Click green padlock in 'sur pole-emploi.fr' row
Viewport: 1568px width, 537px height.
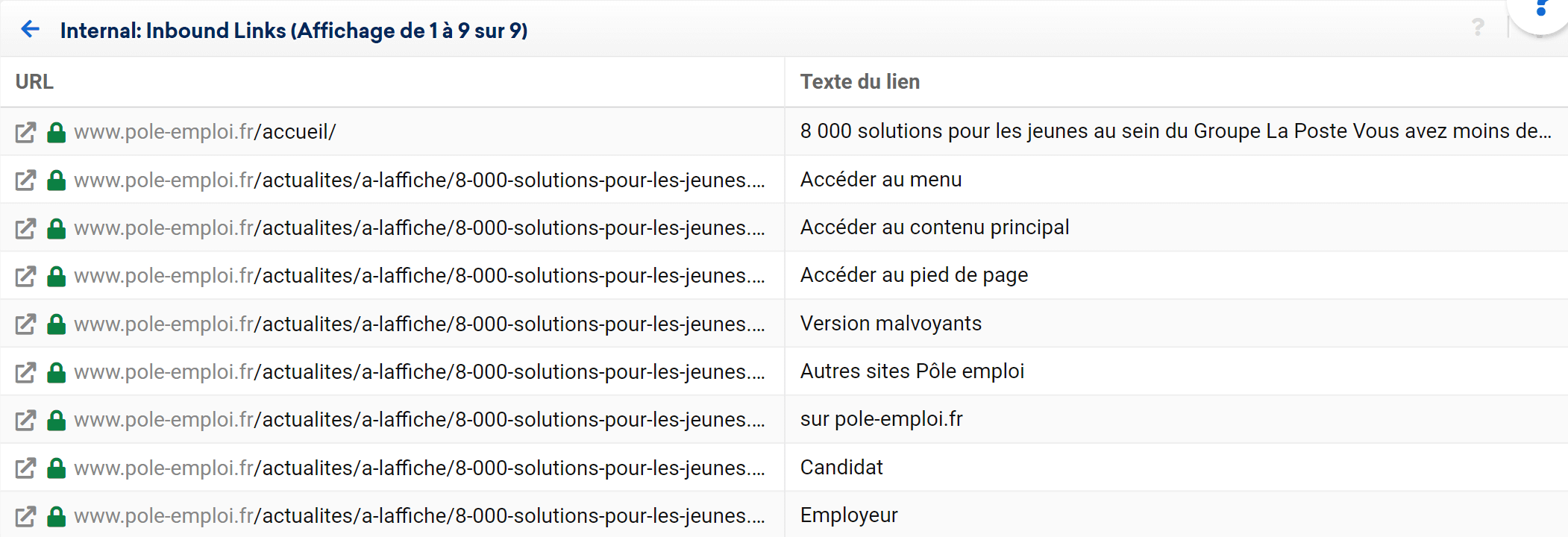point(56,421)
